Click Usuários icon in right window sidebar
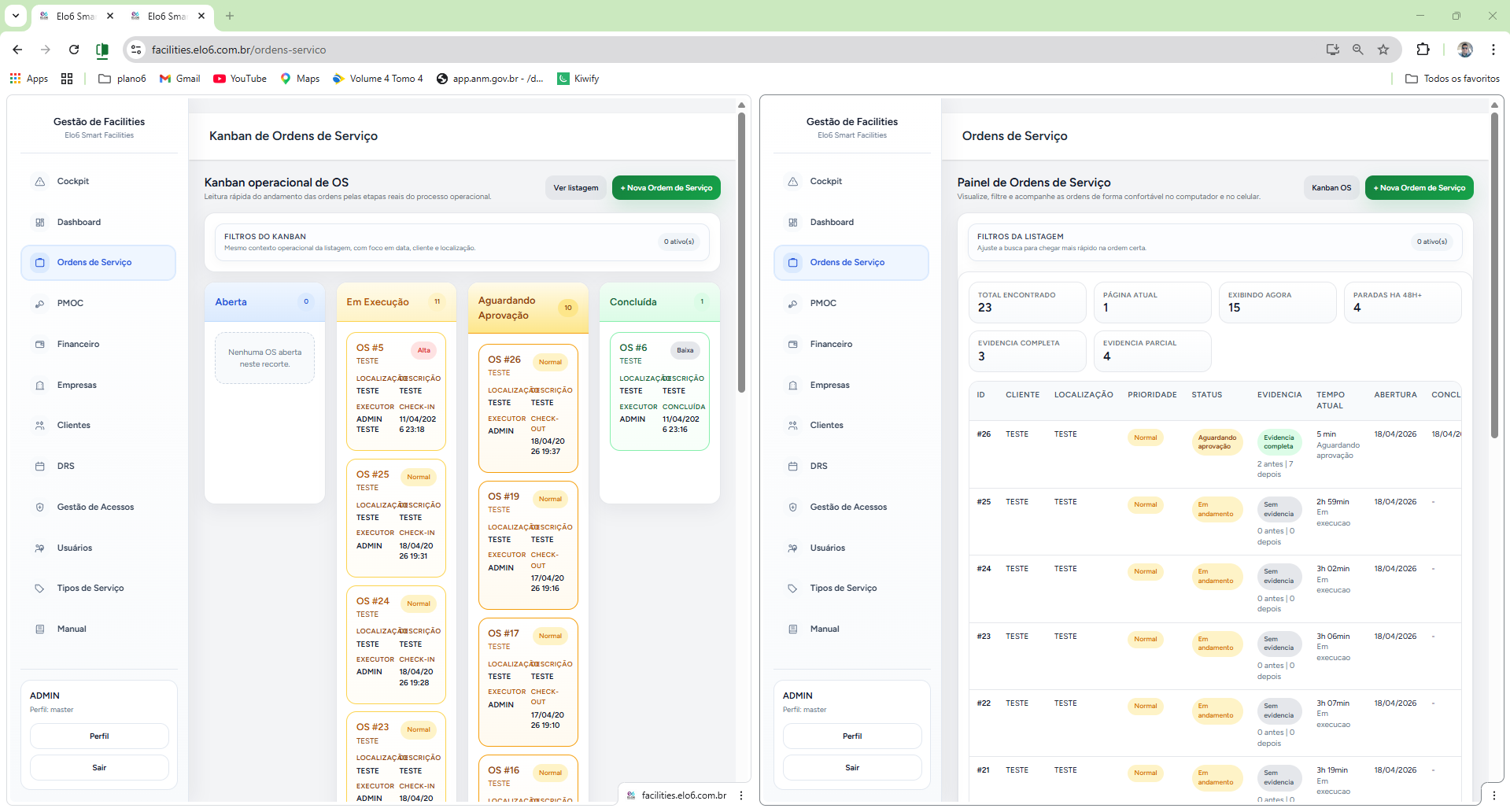 tap(793, 548)
